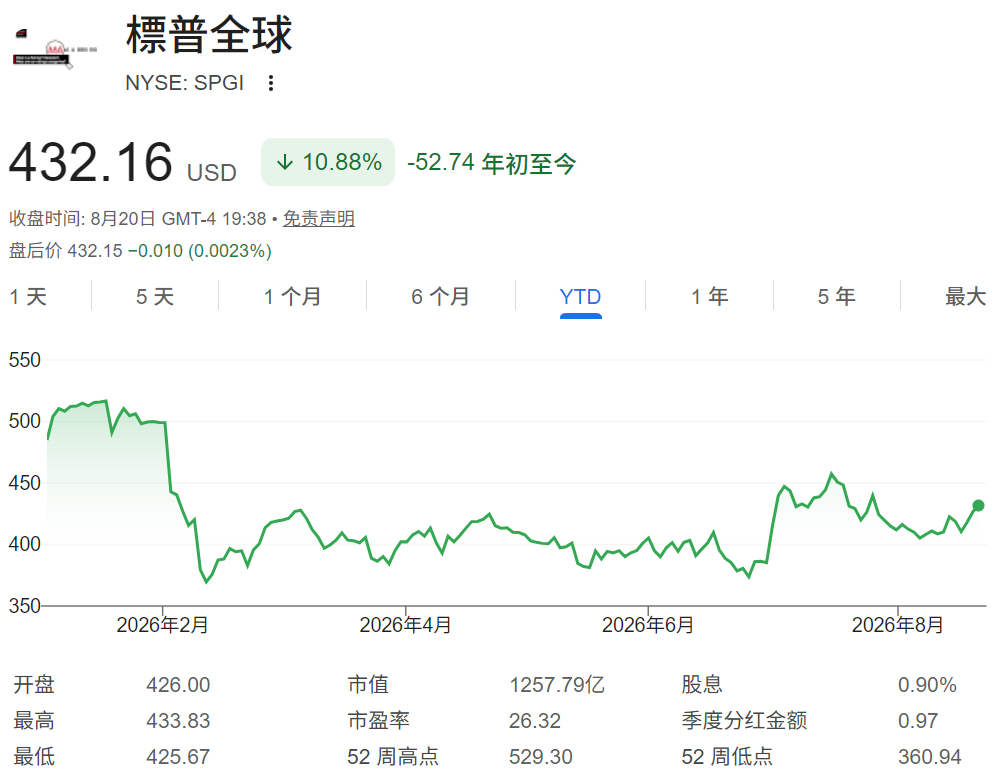Click the 季度分红金额 value 0.97
997x776 pixels.
pyautogui.click(x=918, y=721)
